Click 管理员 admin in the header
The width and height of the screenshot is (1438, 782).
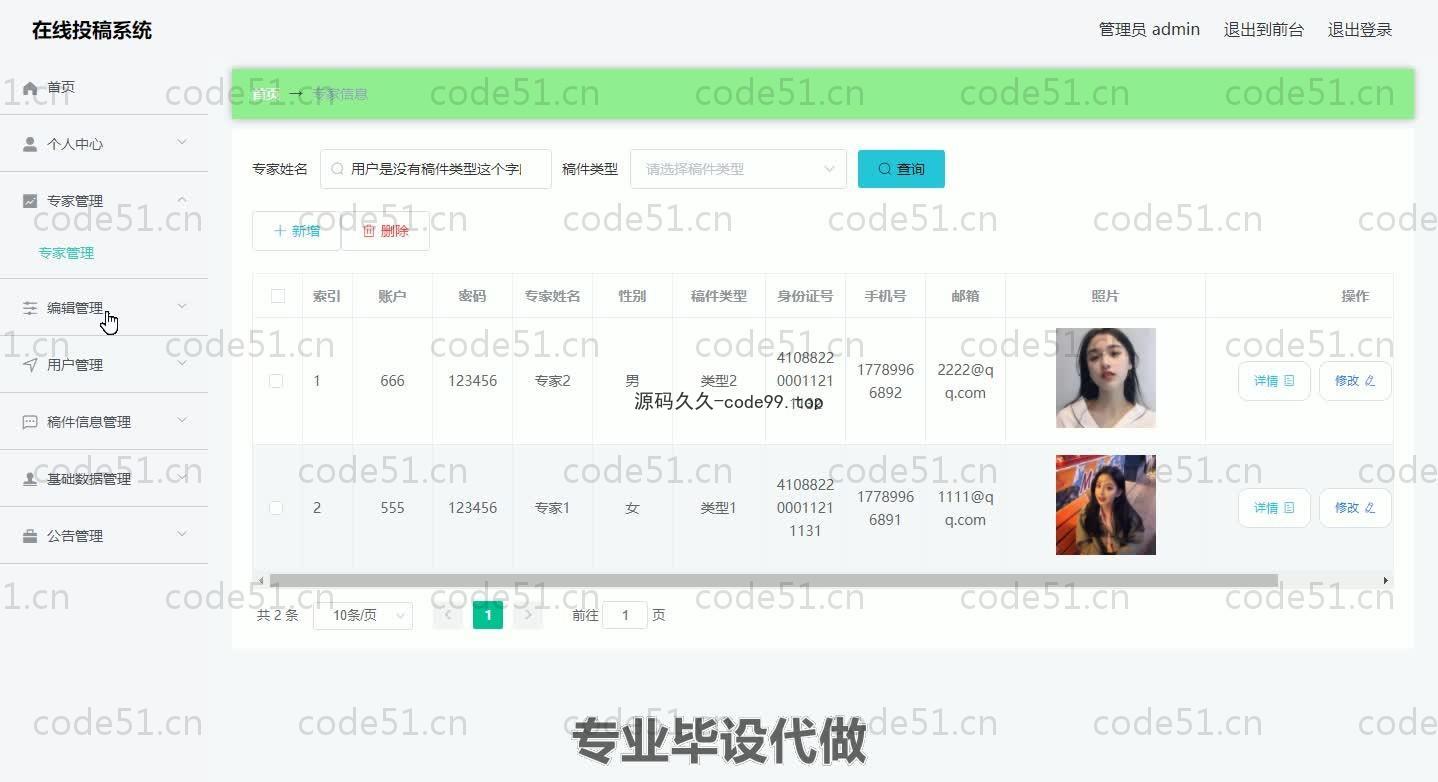[1149, 30]
